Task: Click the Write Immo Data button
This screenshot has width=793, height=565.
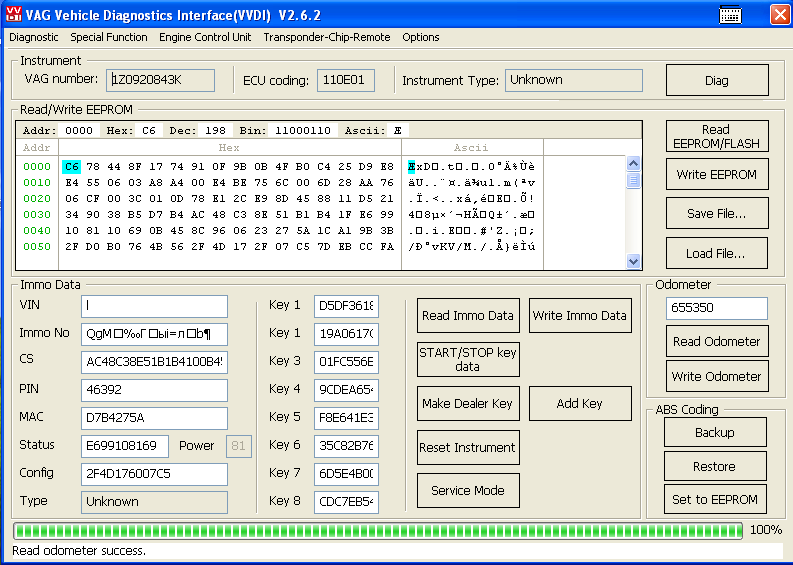Action: (x=580, y=316)
